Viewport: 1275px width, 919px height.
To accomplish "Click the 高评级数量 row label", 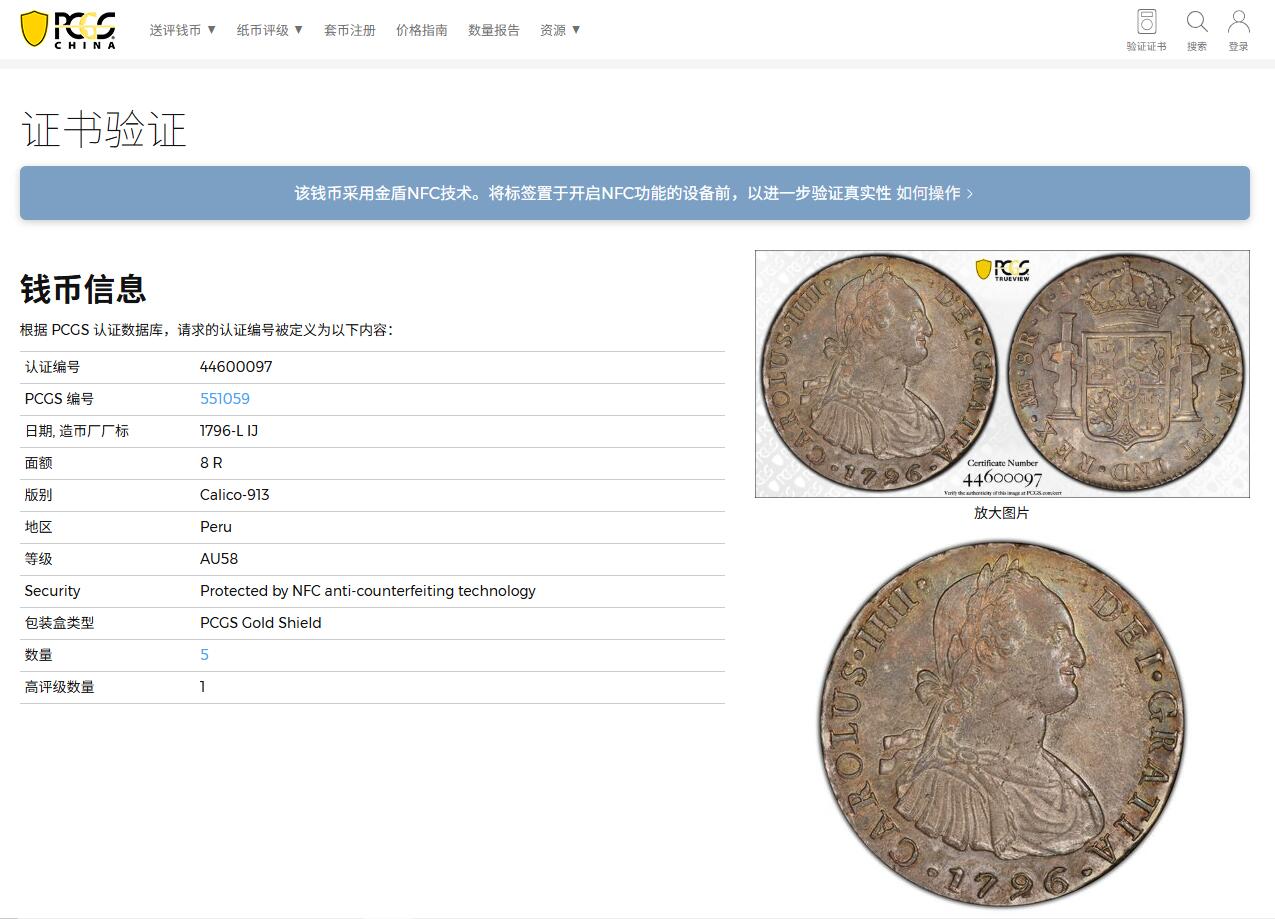I will tap(59, 687).
